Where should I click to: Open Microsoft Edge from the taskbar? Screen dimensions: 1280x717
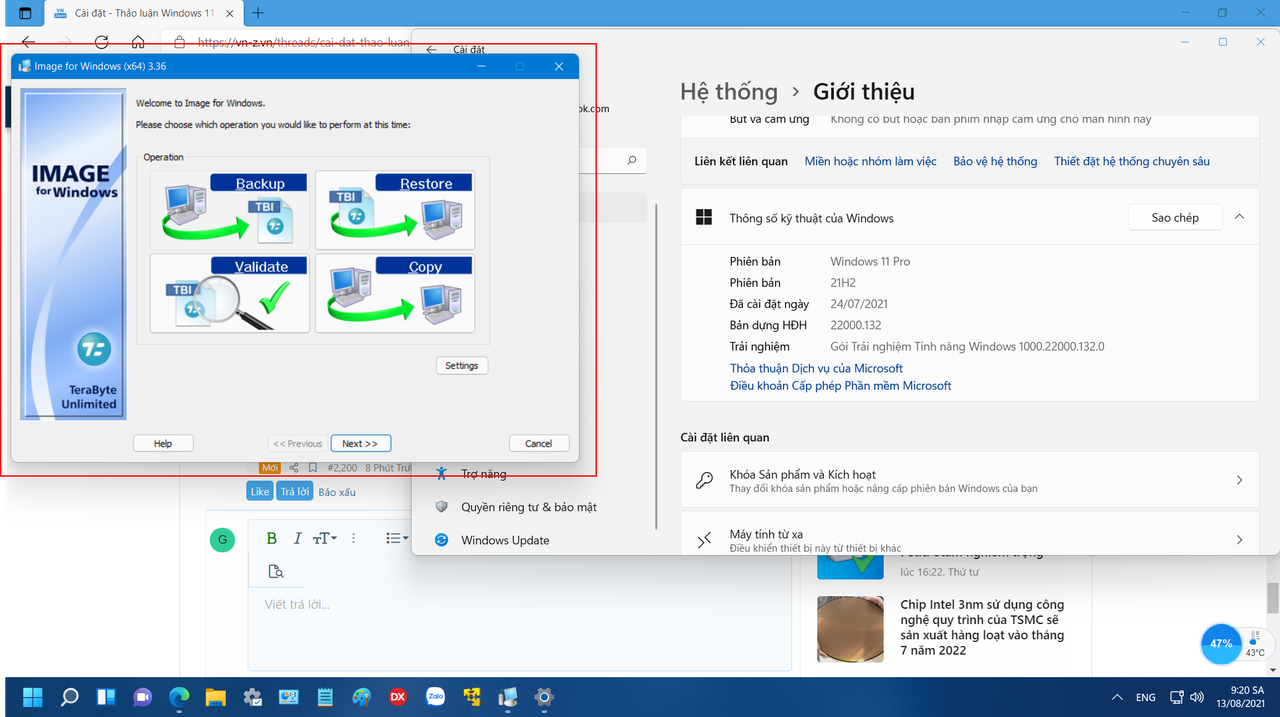[x=179, y=697]
